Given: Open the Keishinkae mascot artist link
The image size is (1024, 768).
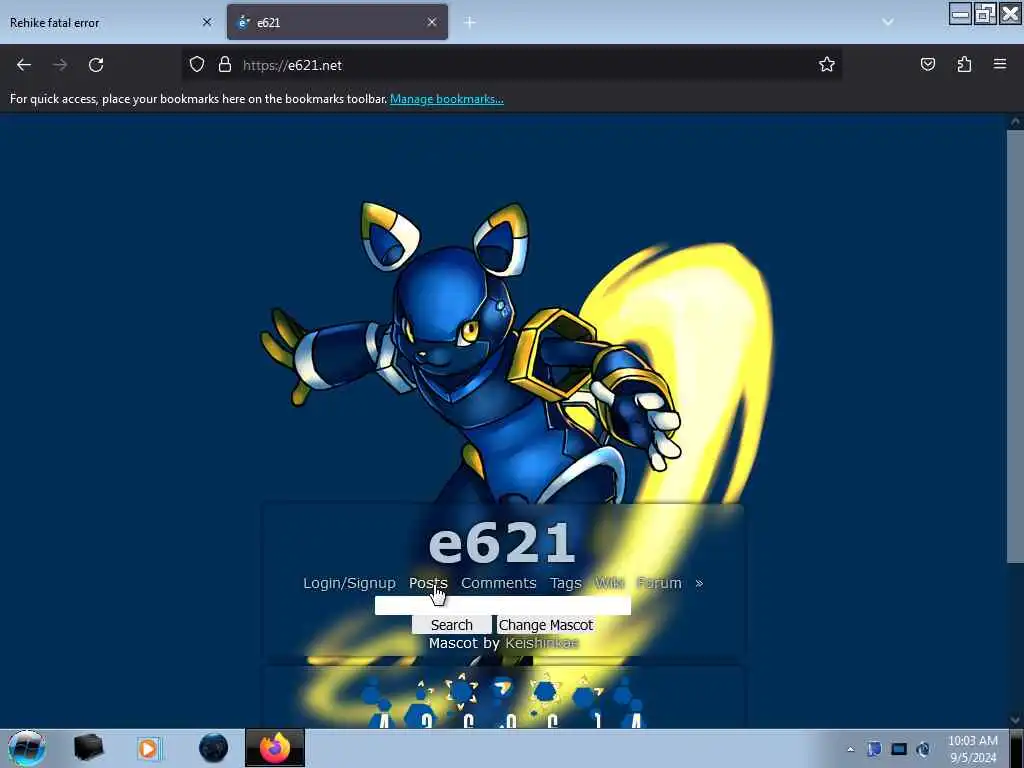Looking at the screenshot, I should click(541, 643).
